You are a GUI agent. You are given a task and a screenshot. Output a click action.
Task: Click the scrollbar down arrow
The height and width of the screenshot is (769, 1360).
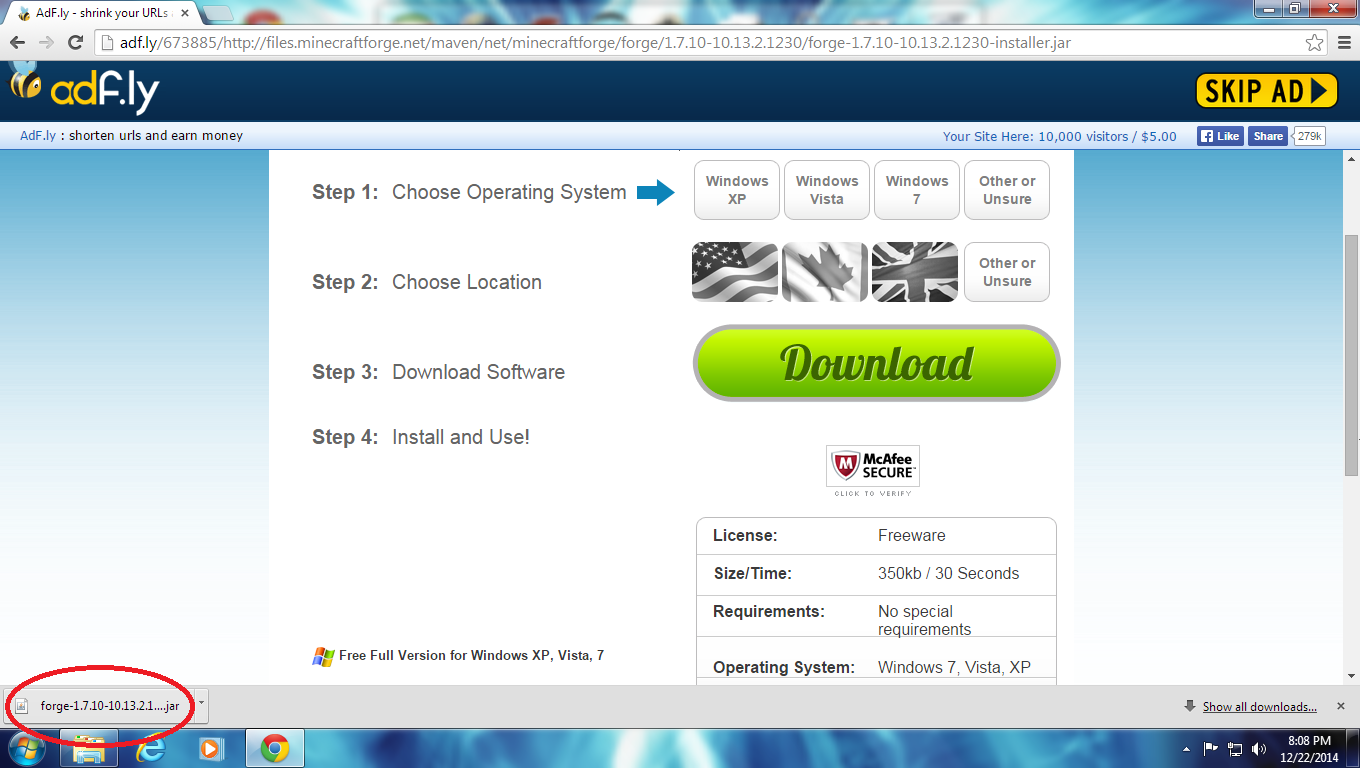pyautogui.click(x=1351, y=676)
